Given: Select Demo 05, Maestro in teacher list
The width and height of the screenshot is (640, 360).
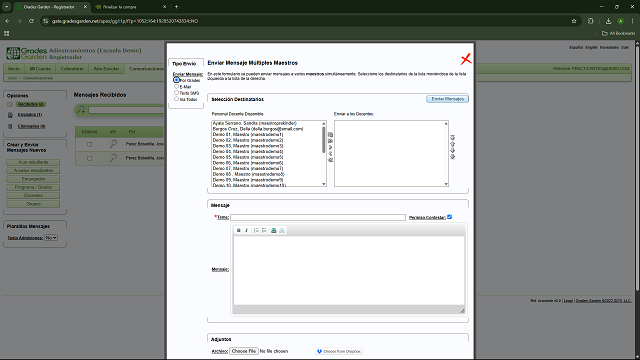Looking at the screenshot, I should [248, 157].
